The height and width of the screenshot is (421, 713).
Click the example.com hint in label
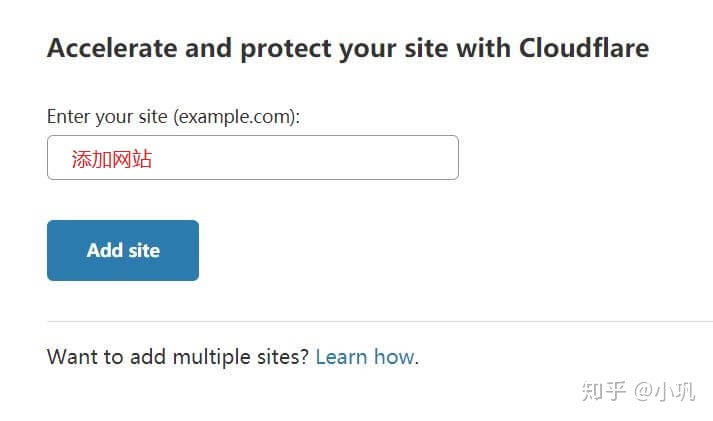(x=234, y=117)
